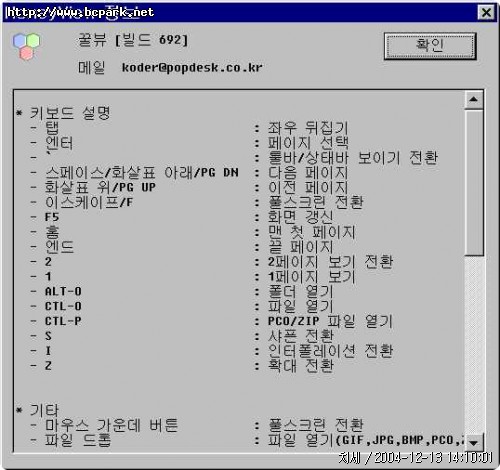Click the text 화면 갱신
This screenshot has height=470, width=500.
[300, 217]
